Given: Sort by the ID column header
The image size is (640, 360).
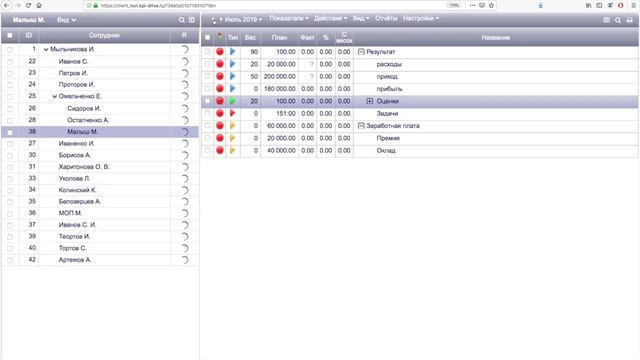Looking at the screenshot, I should pyautogui.click(x=29, y=36).
